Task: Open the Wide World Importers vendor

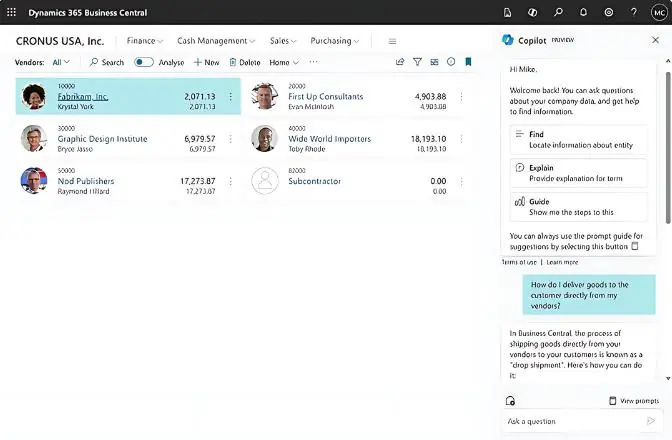Action: click(x=329, y=139)
